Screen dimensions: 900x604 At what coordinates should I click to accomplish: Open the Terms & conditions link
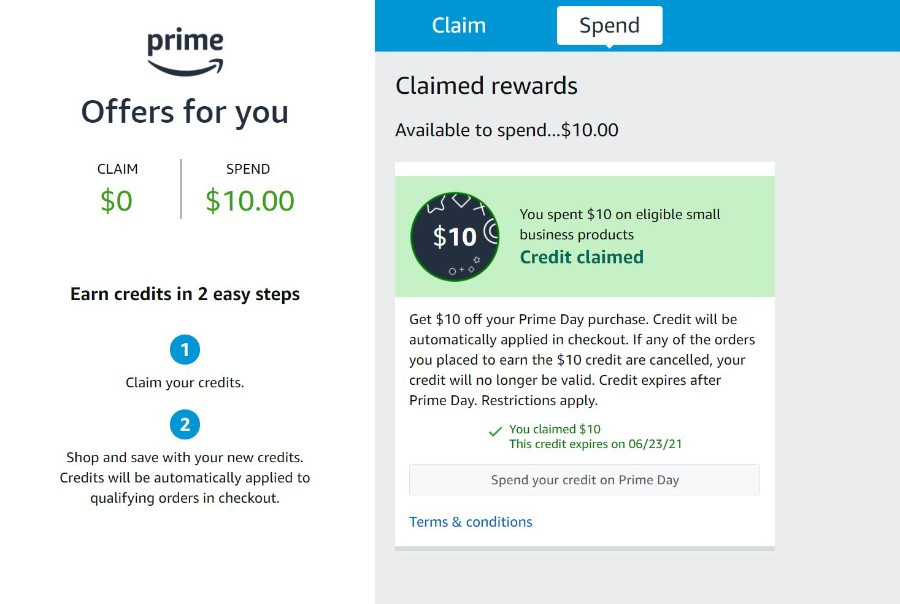point(471,522)
